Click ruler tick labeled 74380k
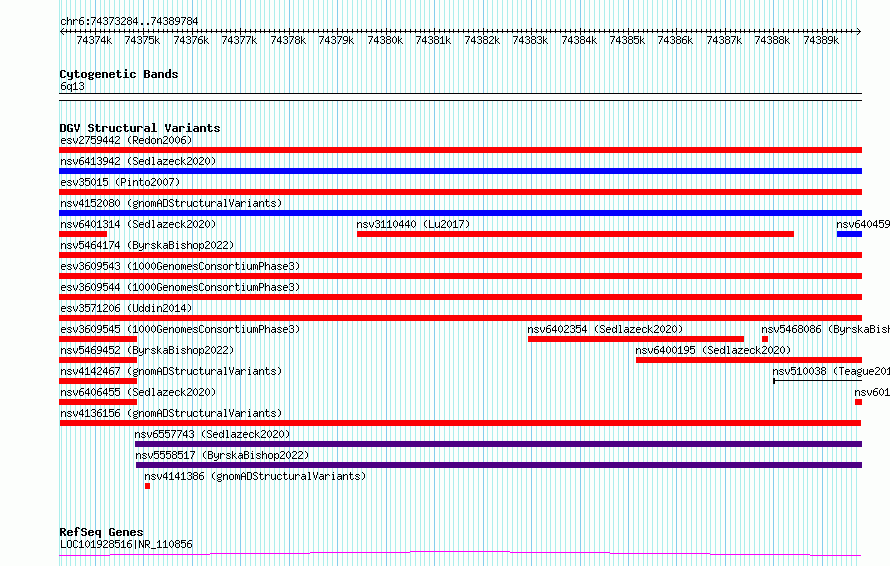Image resolution: width=890 pixels, height=566 pixels. pos(385,40)
